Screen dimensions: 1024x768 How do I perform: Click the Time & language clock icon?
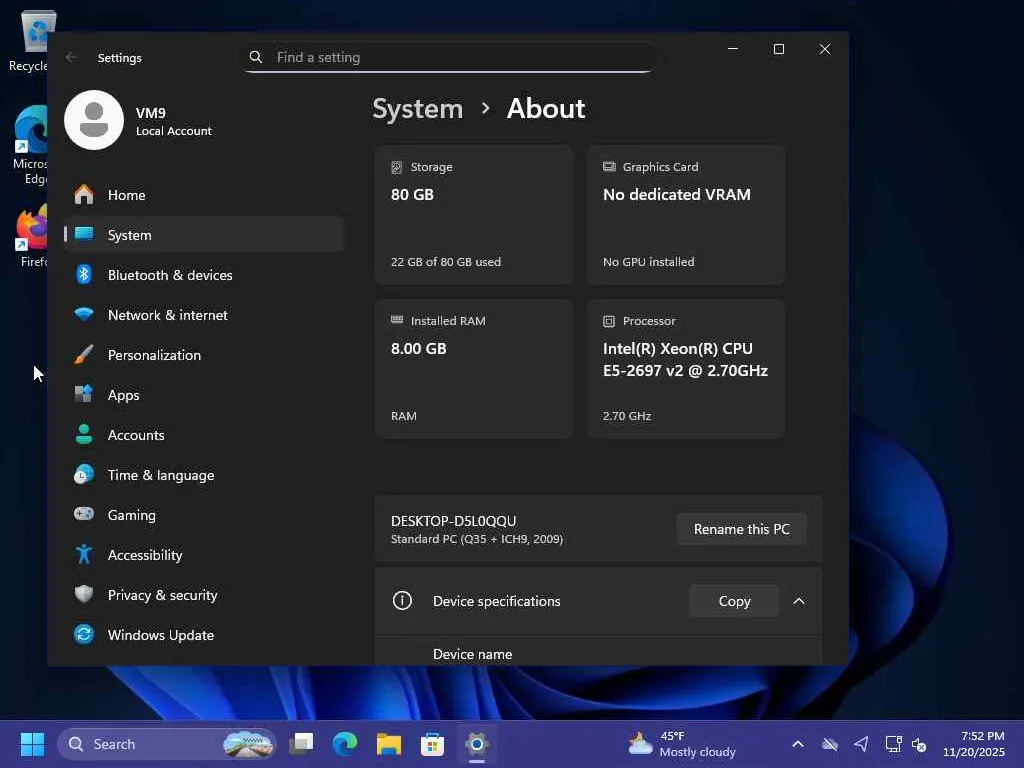click(84, 475)
